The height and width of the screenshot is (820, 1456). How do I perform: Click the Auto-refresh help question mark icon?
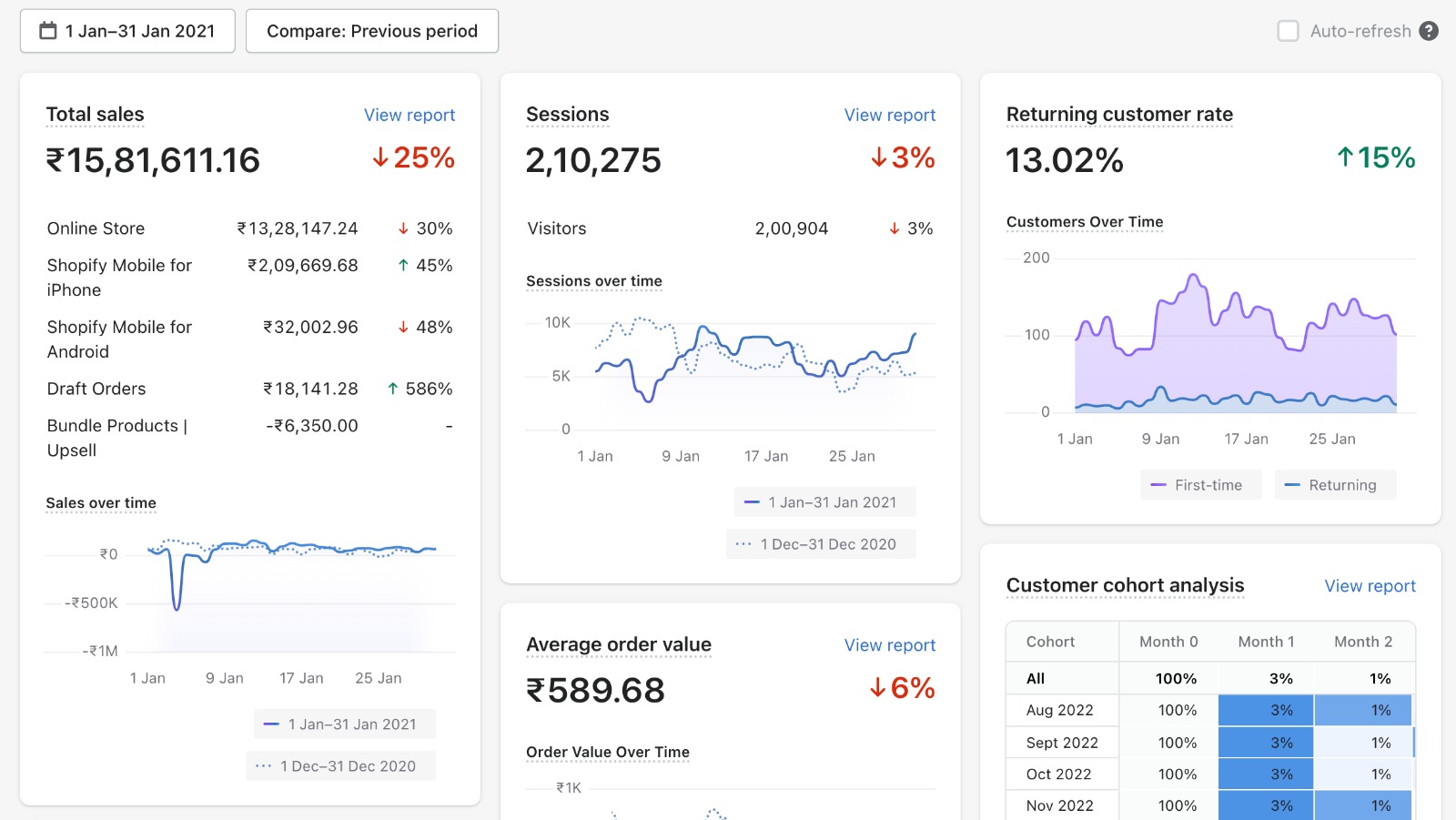point(1430,31)
